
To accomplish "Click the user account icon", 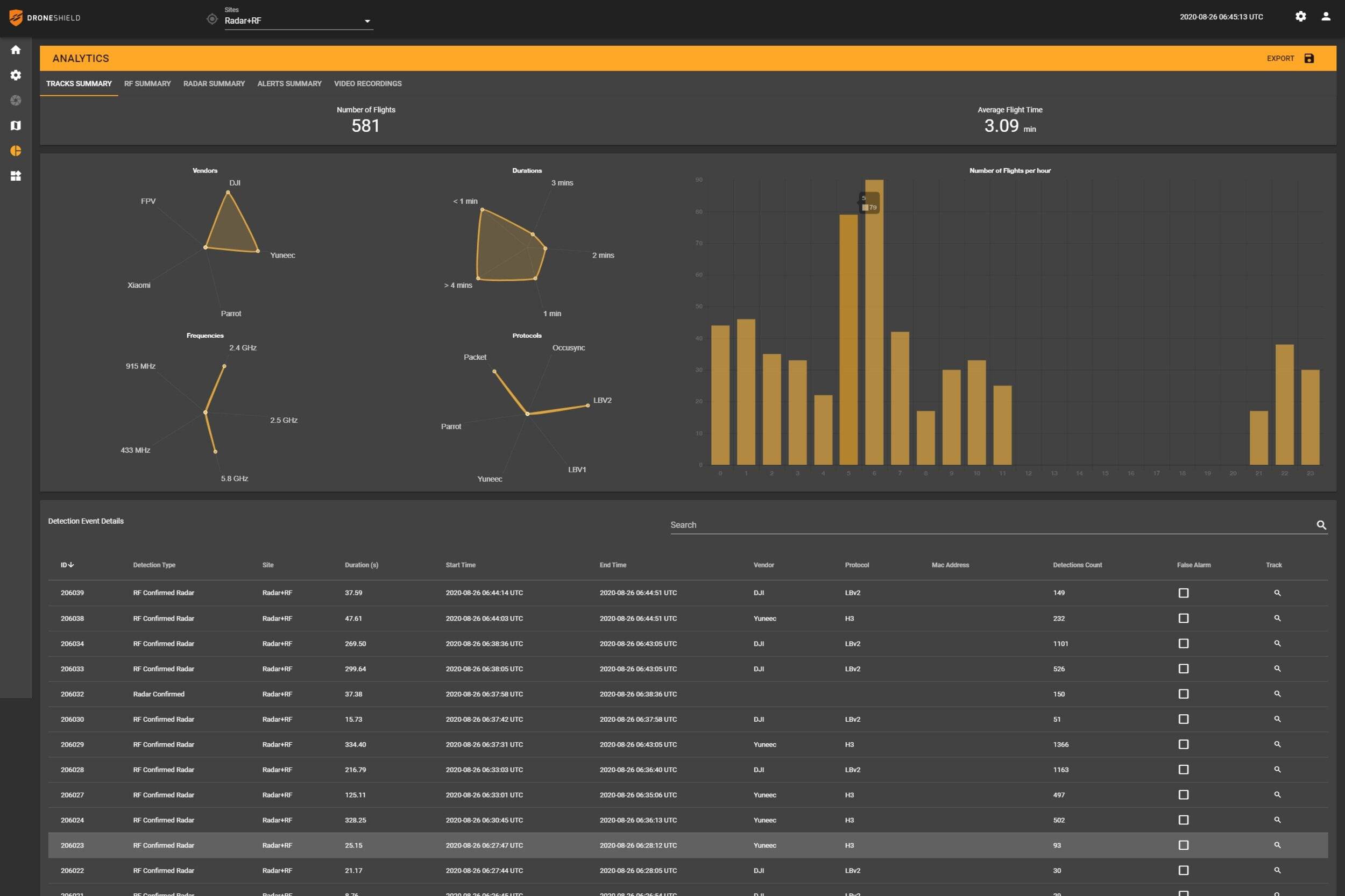I will [x=1326, y=17].
